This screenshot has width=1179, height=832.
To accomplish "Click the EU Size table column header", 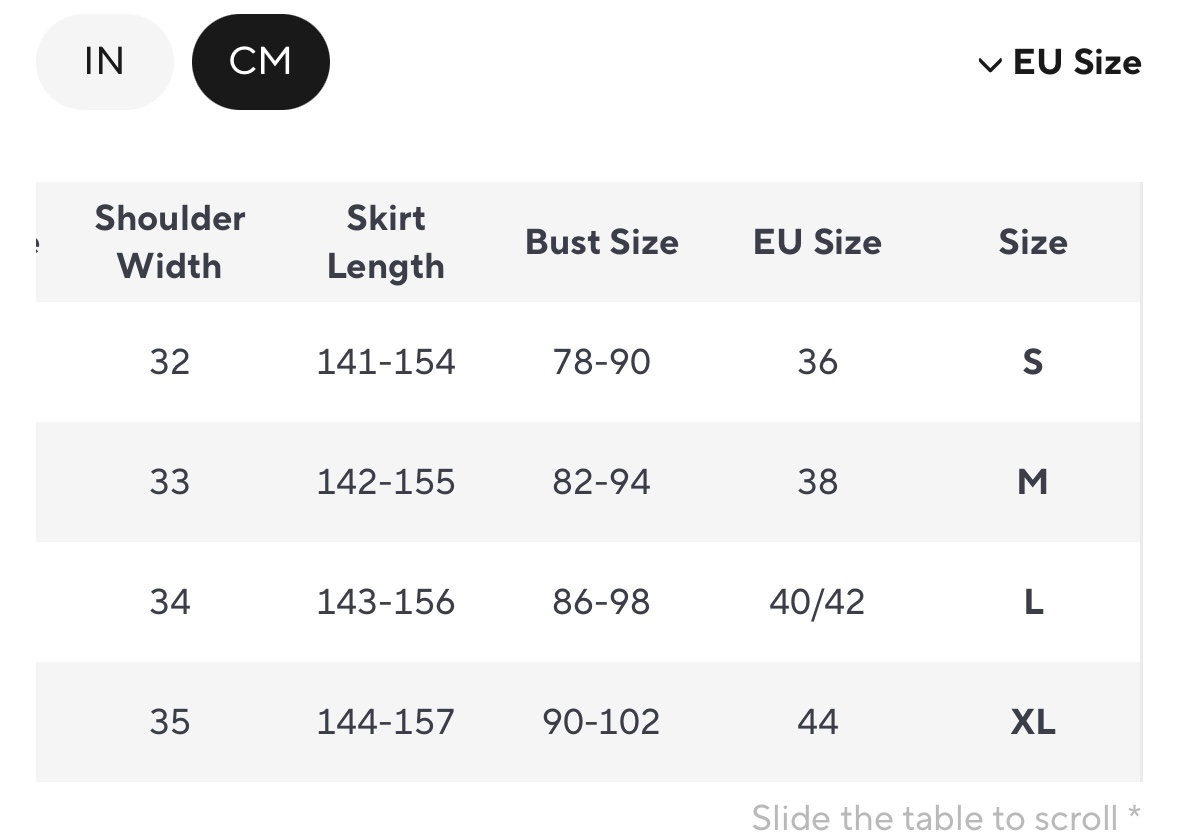I will point(817,242).
